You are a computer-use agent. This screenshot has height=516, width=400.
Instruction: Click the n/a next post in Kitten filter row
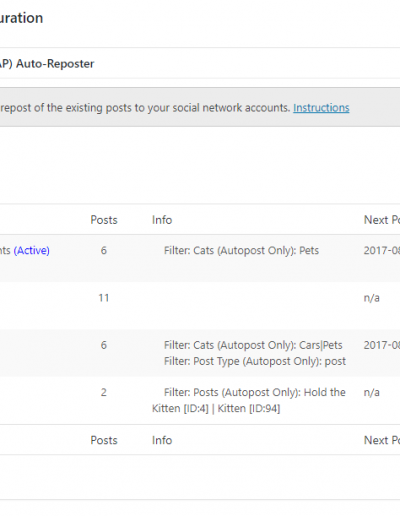[x=372, y=392]
